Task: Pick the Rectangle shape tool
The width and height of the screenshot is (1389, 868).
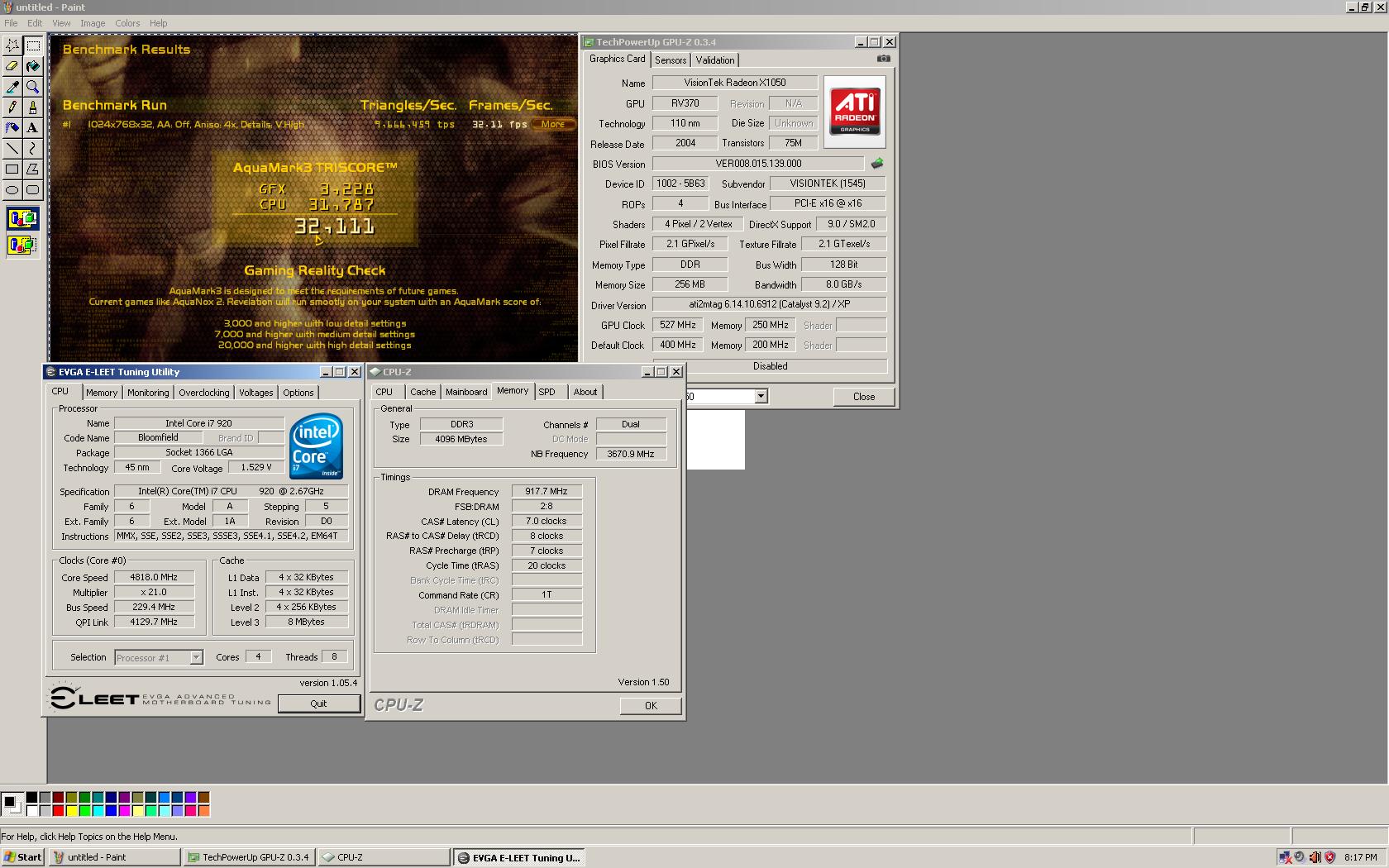Action: click(12, 169)
